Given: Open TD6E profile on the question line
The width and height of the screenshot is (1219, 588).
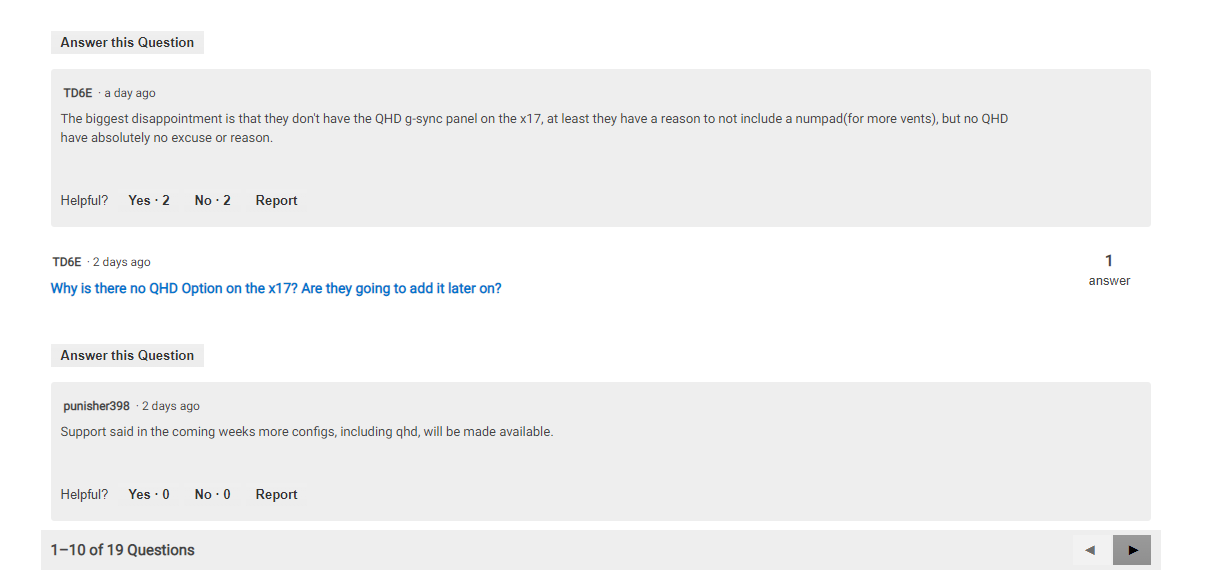Looking at the screenshot, I should 67,262.
